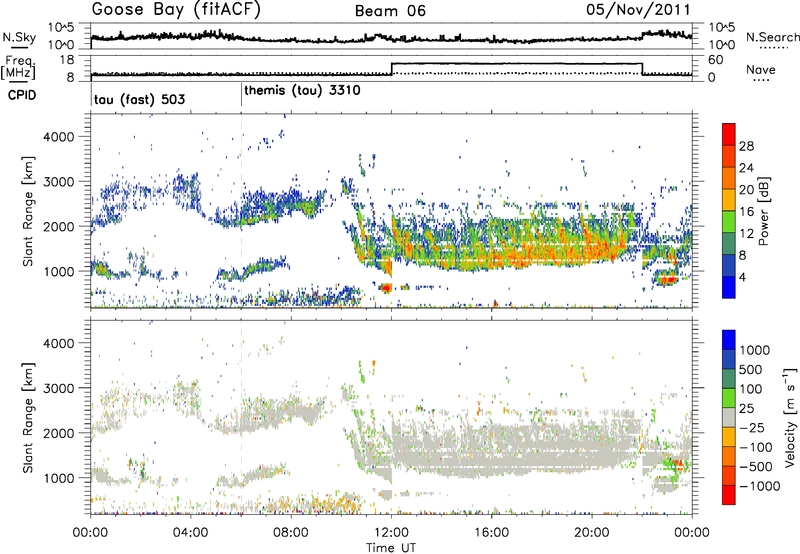Click the '28' value on power scale

click(746, 146)
